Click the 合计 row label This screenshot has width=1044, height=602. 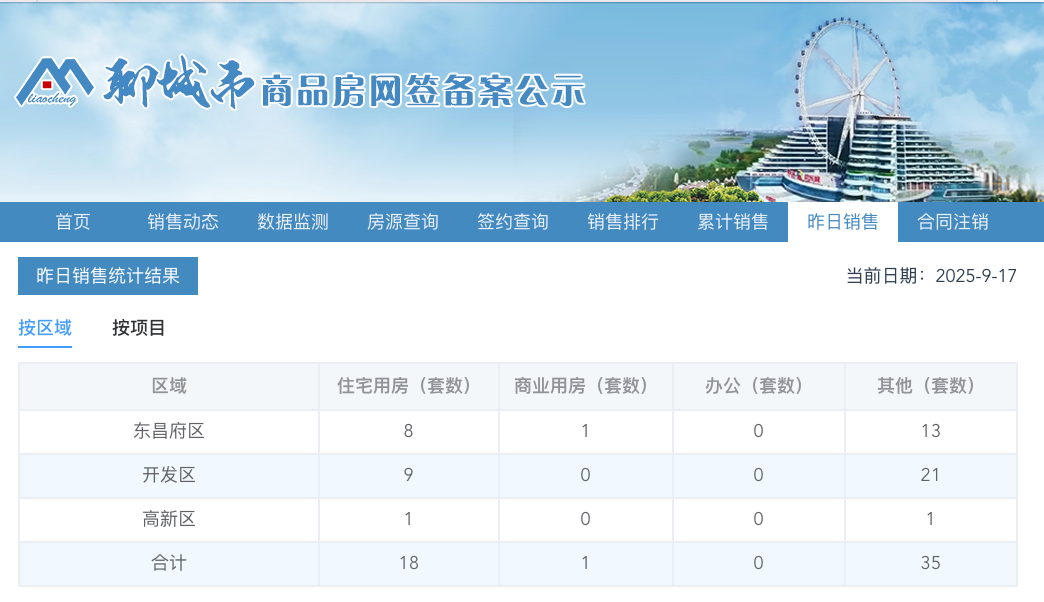[168, 563]
